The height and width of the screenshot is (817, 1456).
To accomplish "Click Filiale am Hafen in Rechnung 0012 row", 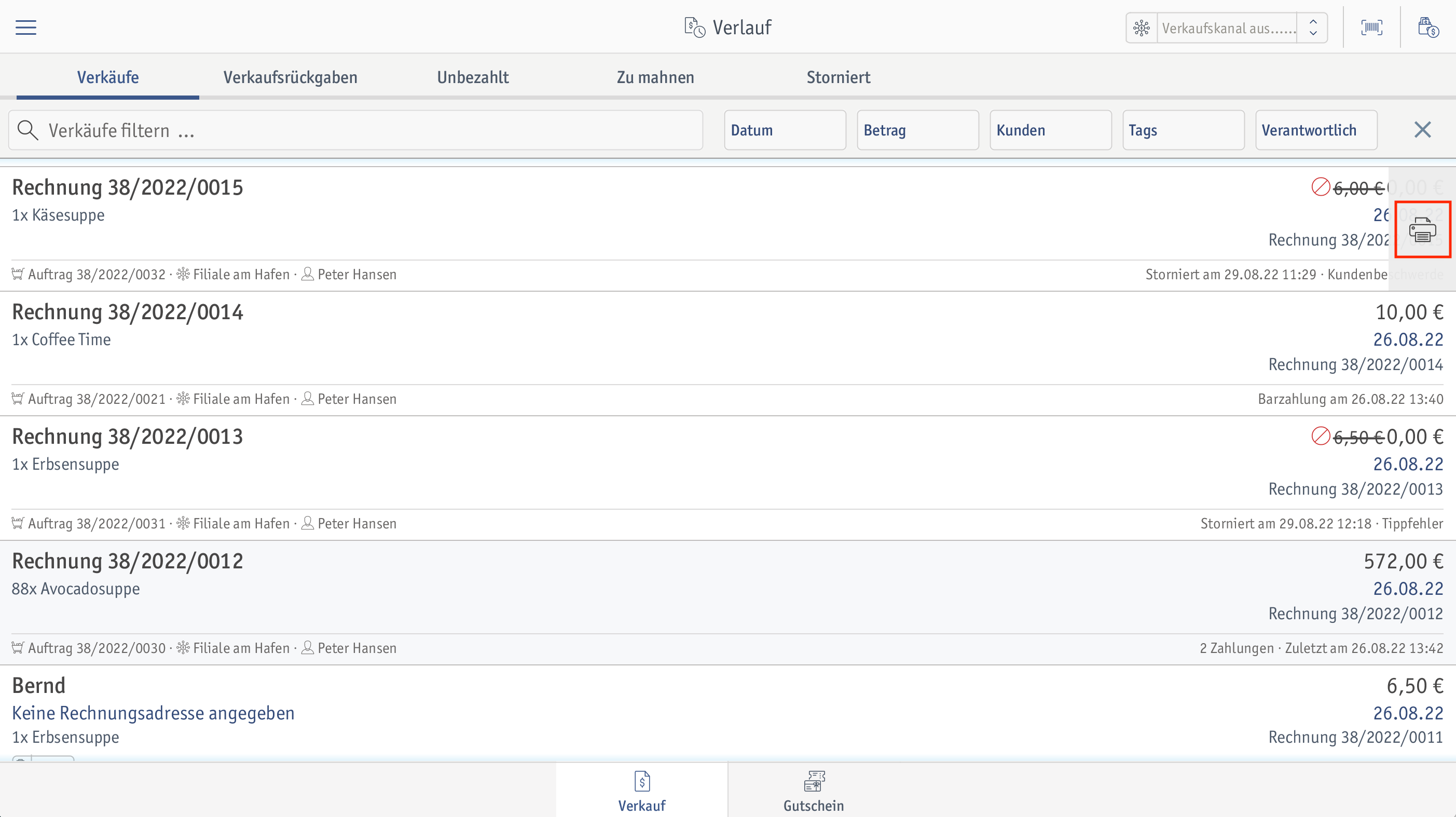I will pos(241,648).
